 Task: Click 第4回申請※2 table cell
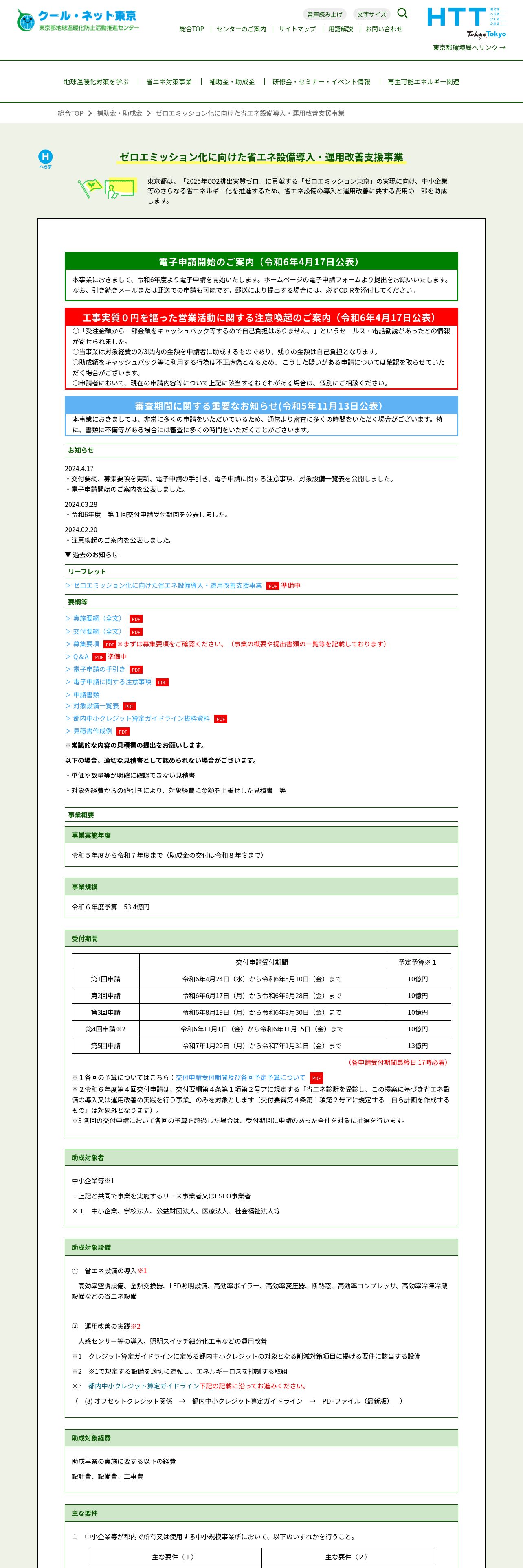pyautogui.click(x=105, y=1029)
